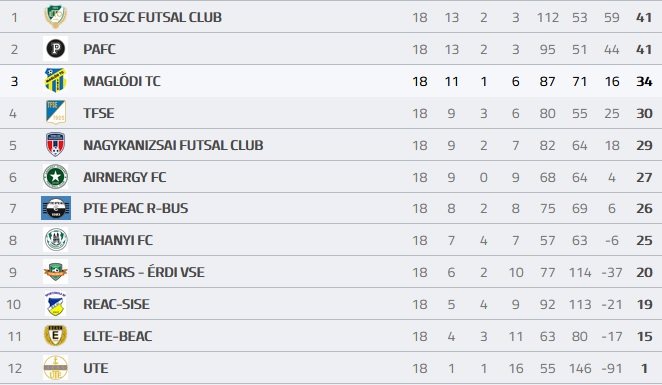662x385 pixels.
Task: Click the PAFC black circle logo
Action: coord(55,49)
